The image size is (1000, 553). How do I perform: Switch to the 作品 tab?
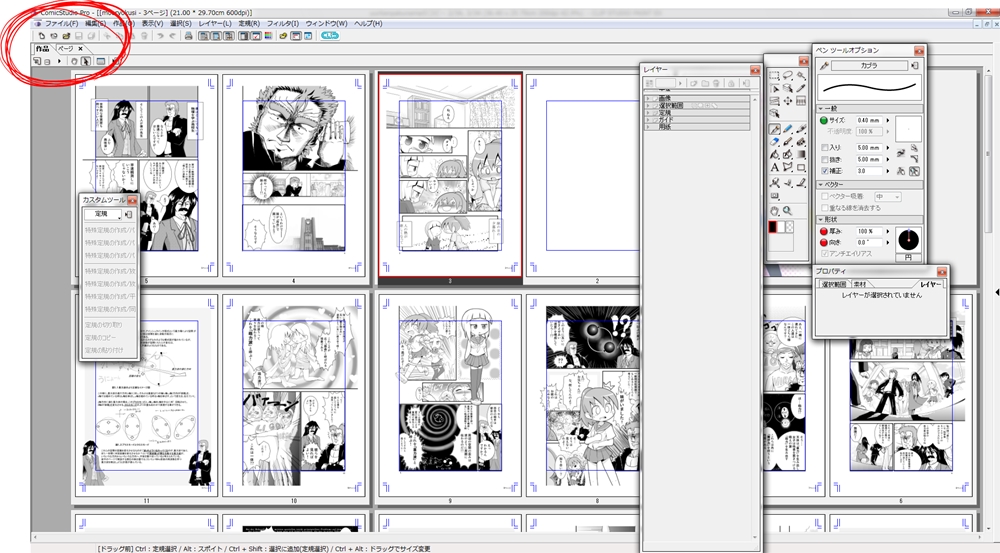[x=43, y=48]
